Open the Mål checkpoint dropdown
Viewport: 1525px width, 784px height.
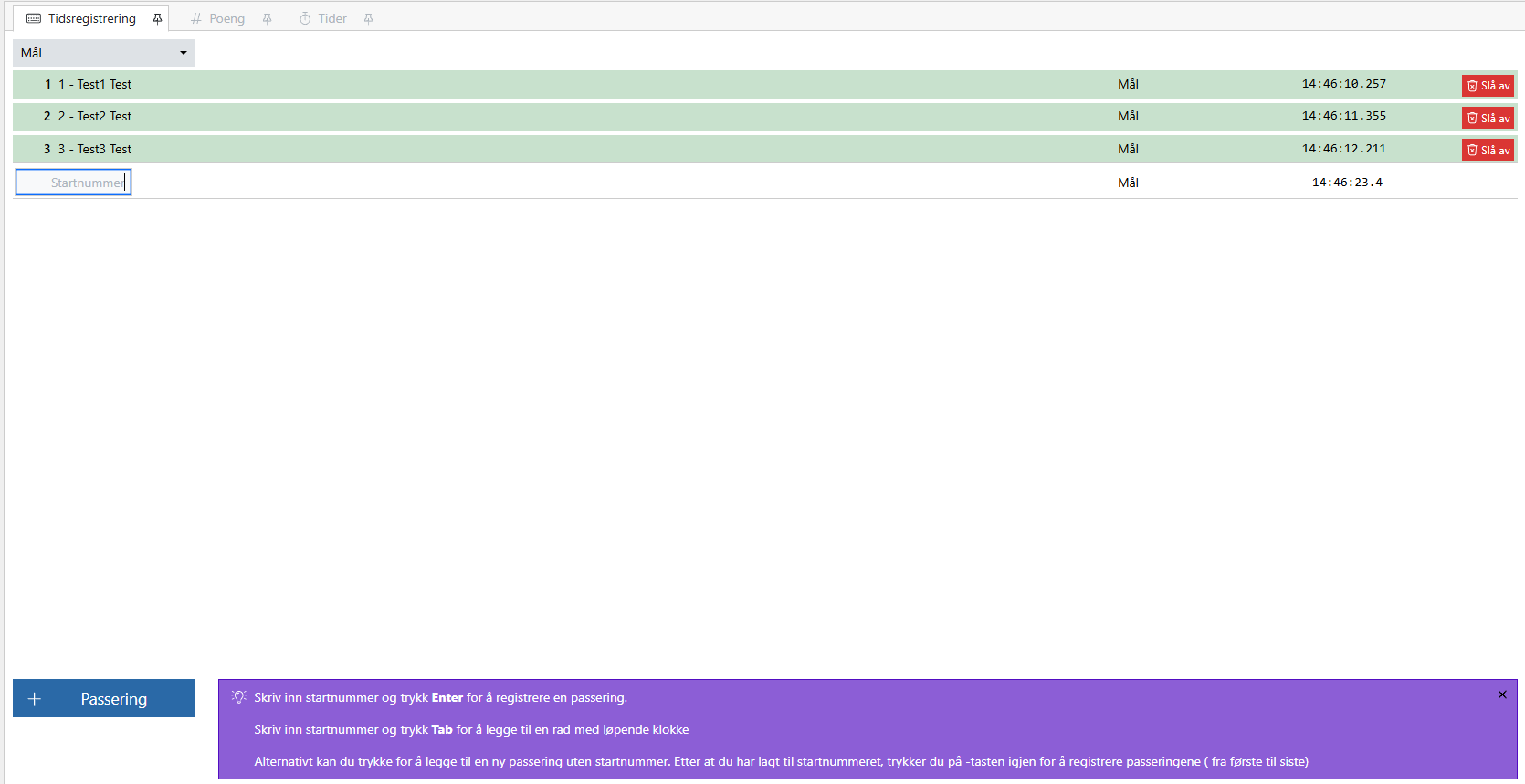pos(104,53)
